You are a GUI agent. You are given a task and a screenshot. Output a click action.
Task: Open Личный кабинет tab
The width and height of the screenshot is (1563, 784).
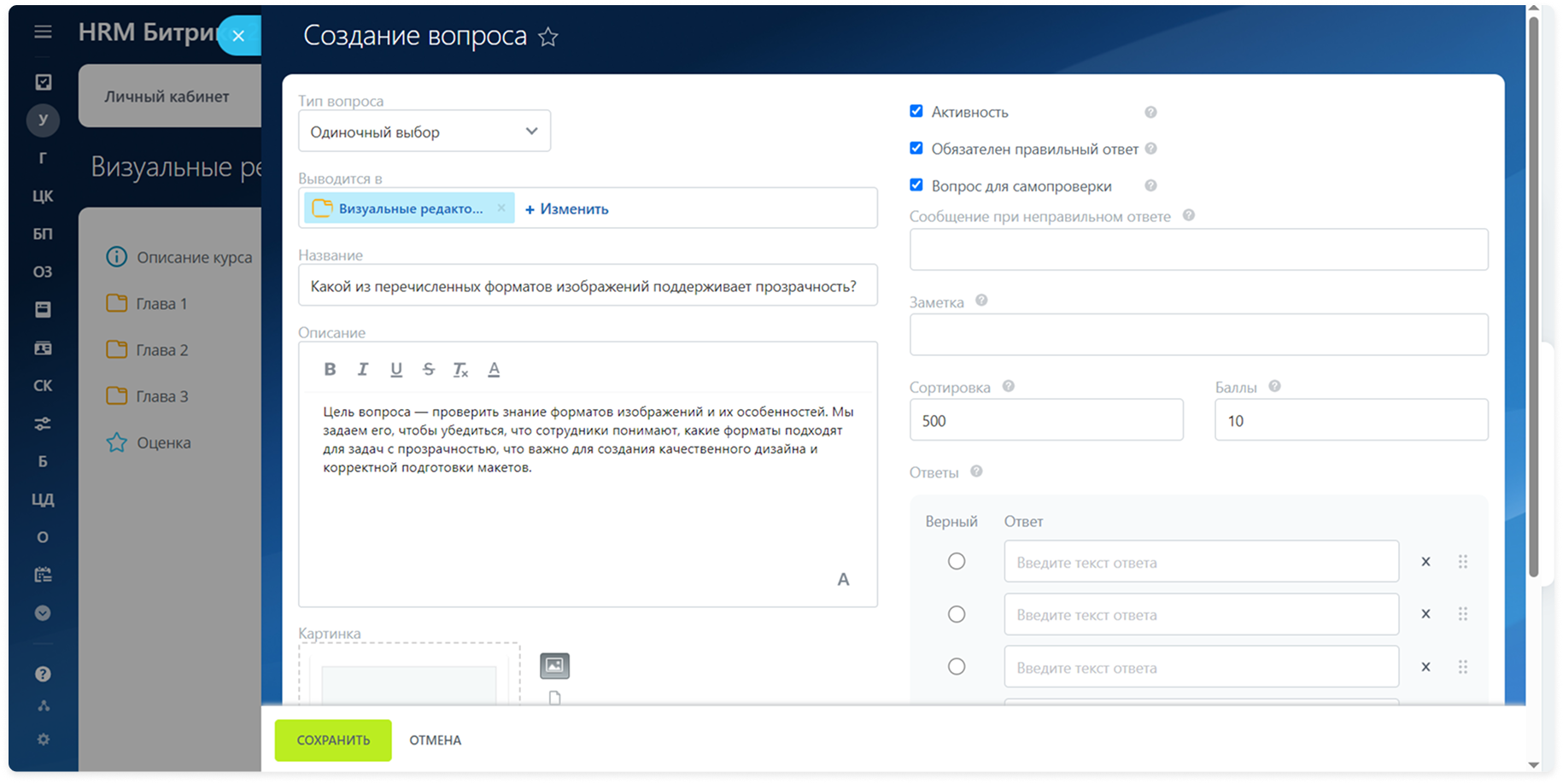point(167,97)
